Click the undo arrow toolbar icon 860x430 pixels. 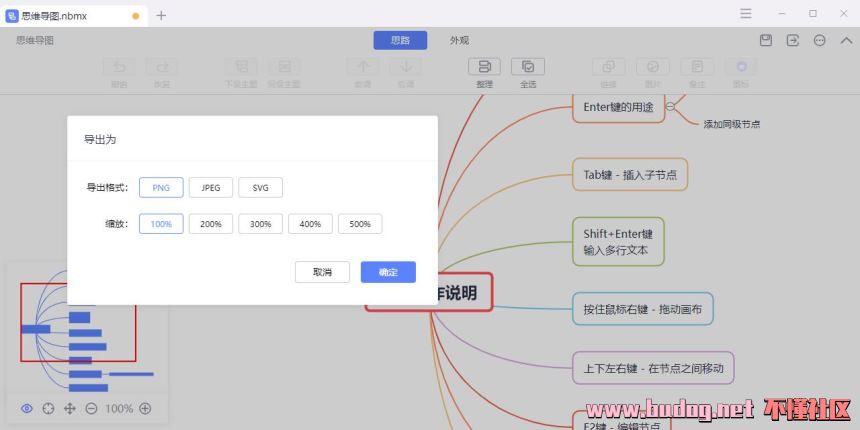point(118,67)
